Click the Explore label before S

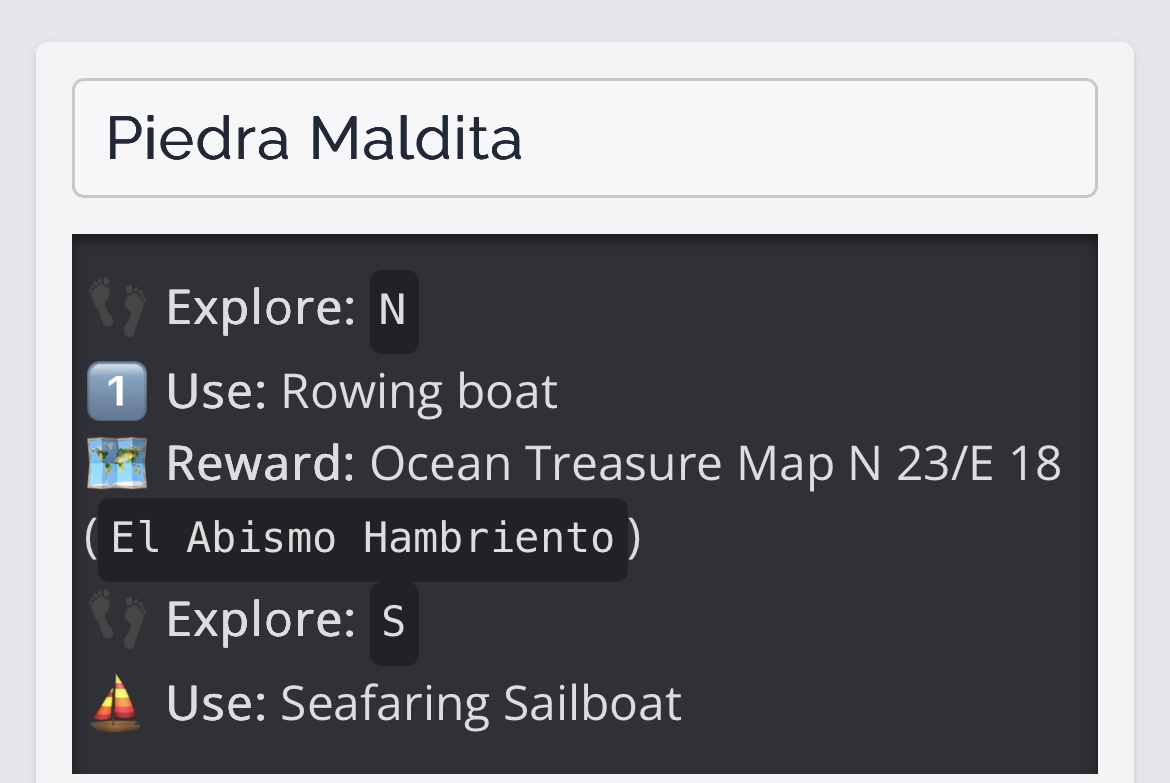click(x=260, y=619)
